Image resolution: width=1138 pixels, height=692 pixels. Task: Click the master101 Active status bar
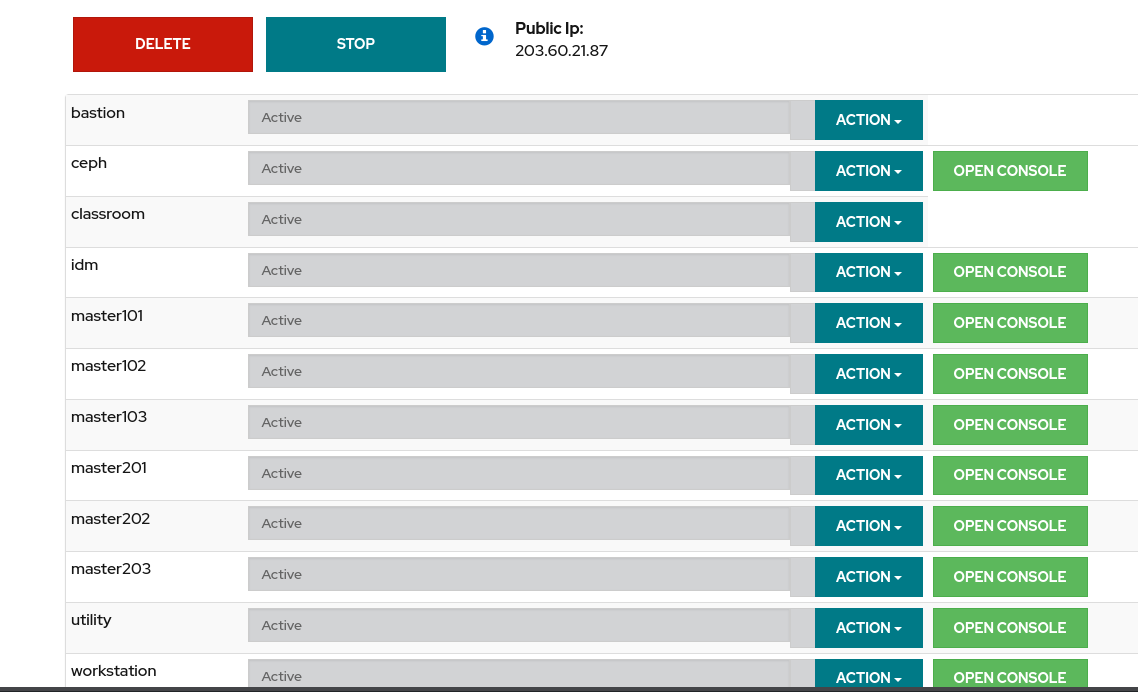coord(519,321)
